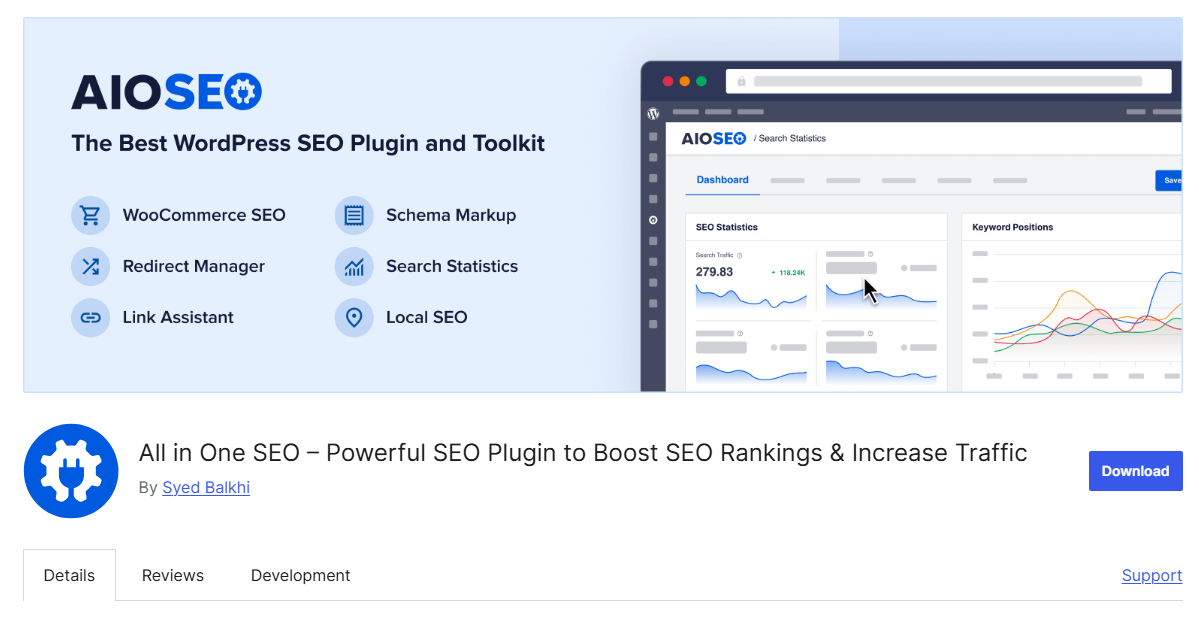Click the Download button
This screenshot has width=1199, height=629.
(x=1136, y=471)
